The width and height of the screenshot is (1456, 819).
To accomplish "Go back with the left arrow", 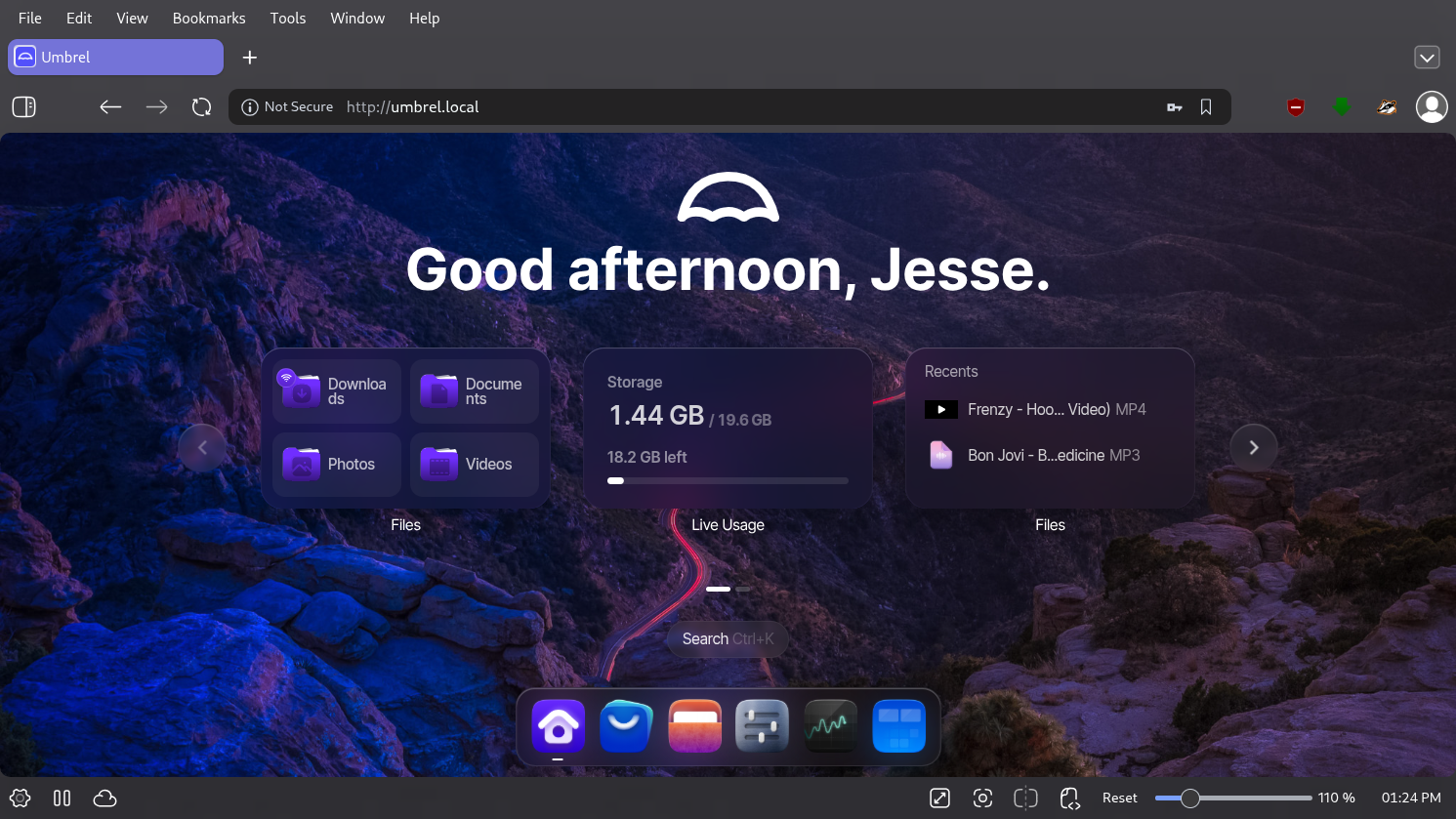I will pyautogui.click(x=110, y=106).
